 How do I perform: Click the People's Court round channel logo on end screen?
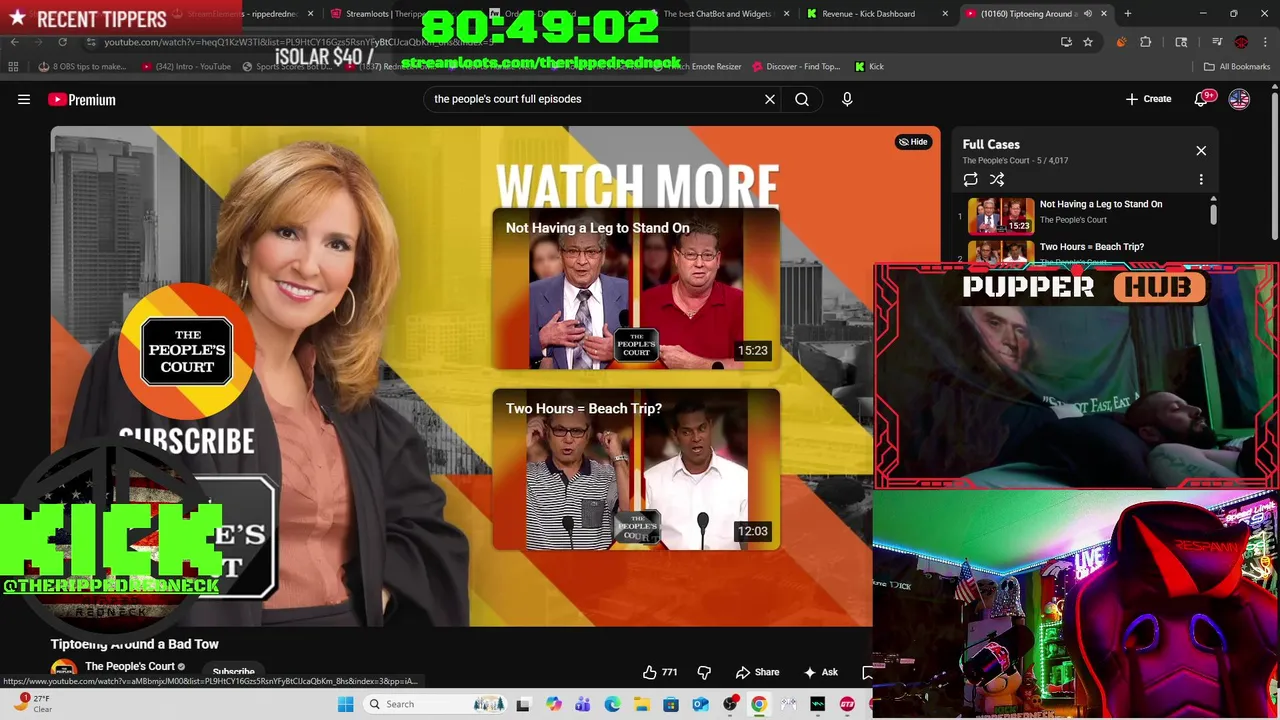coord(187,351)
